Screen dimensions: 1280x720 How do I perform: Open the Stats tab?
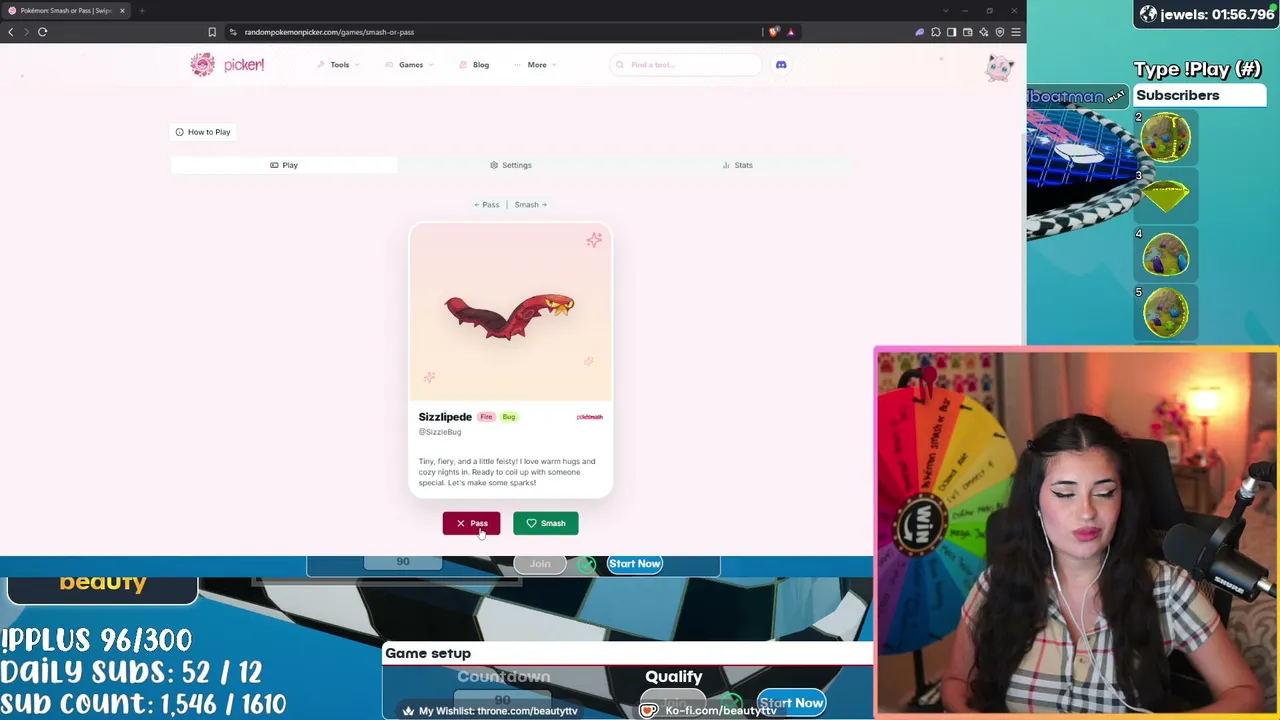pyautogui.click(x=738, y=165)
